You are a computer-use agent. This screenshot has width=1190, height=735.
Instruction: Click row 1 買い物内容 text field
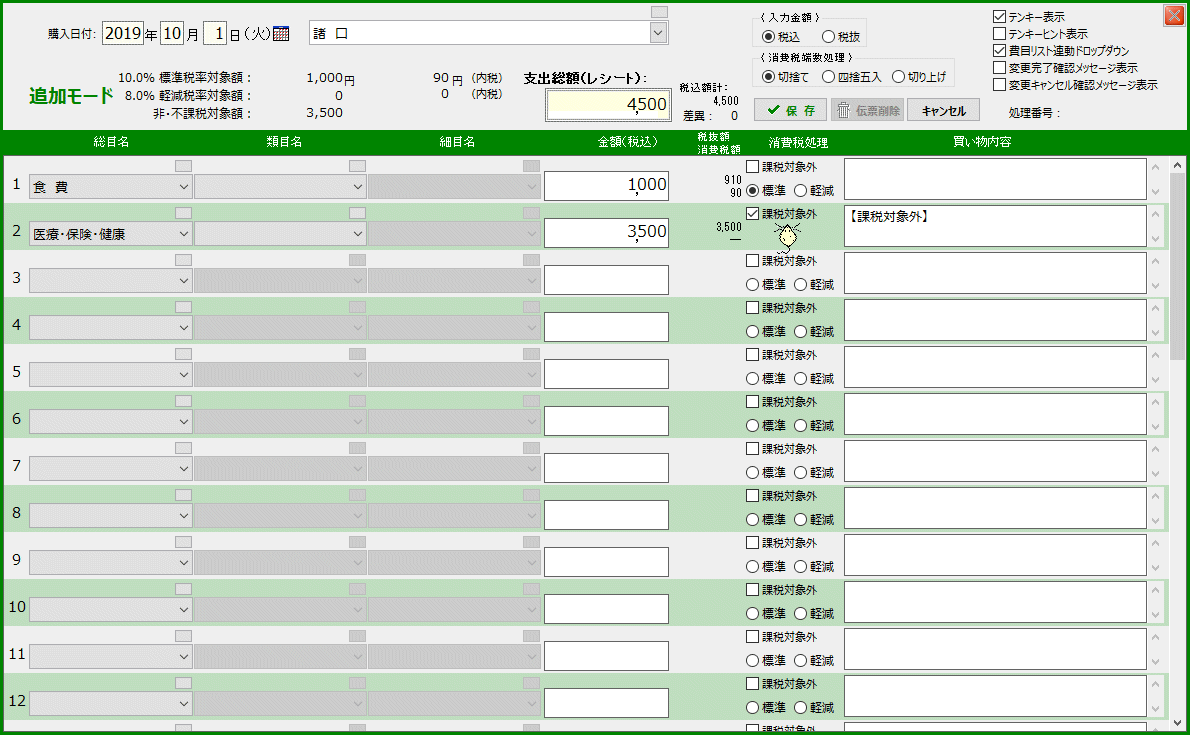click(x=995, y=178)
